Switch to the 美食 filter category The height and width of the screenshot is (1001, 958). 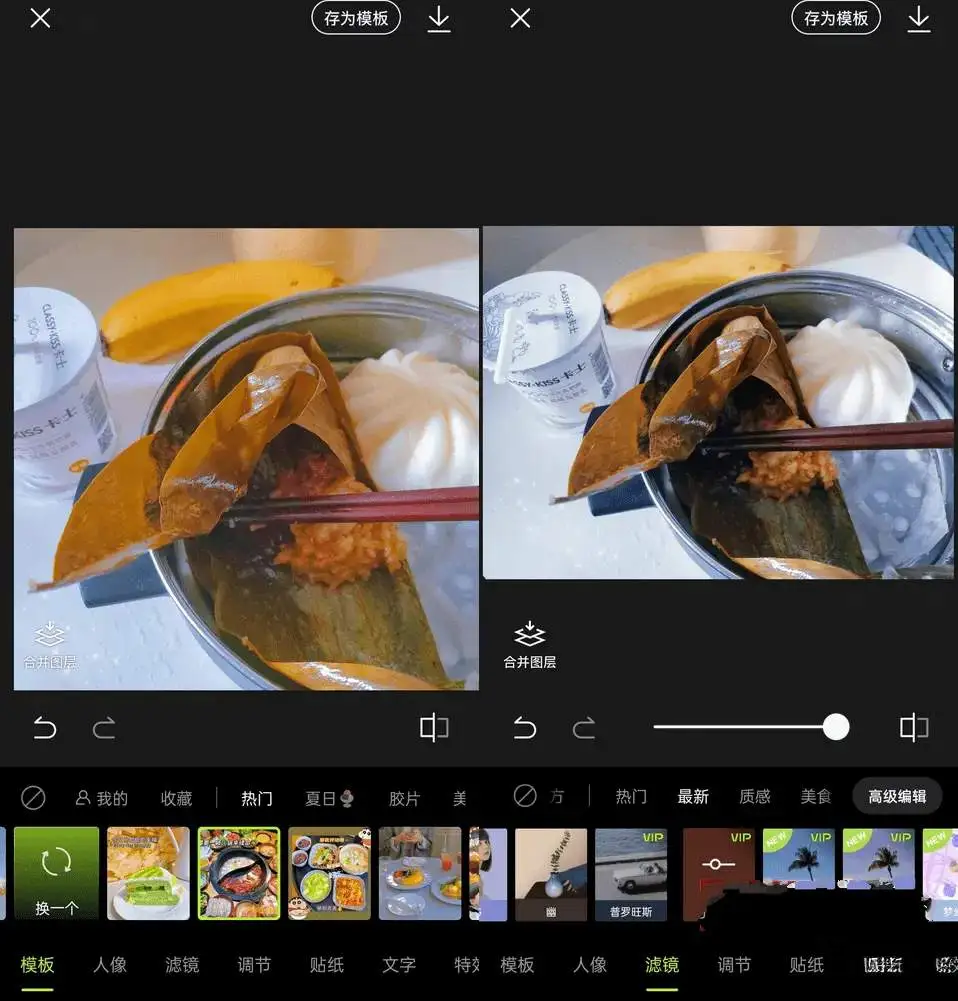point(815,796)
